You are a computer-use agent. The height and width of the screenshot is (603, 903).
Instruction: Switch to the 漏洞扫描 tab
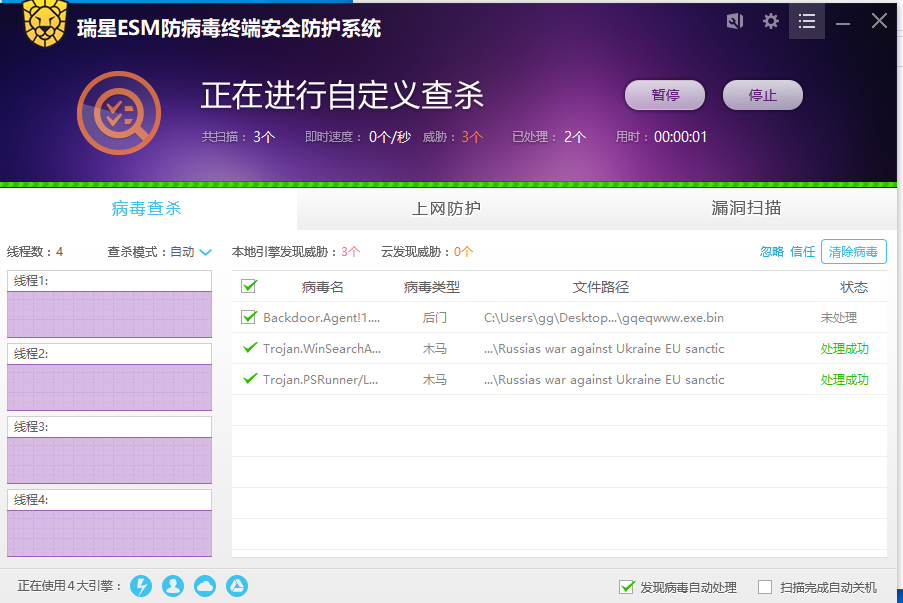(x=746, y=208)
